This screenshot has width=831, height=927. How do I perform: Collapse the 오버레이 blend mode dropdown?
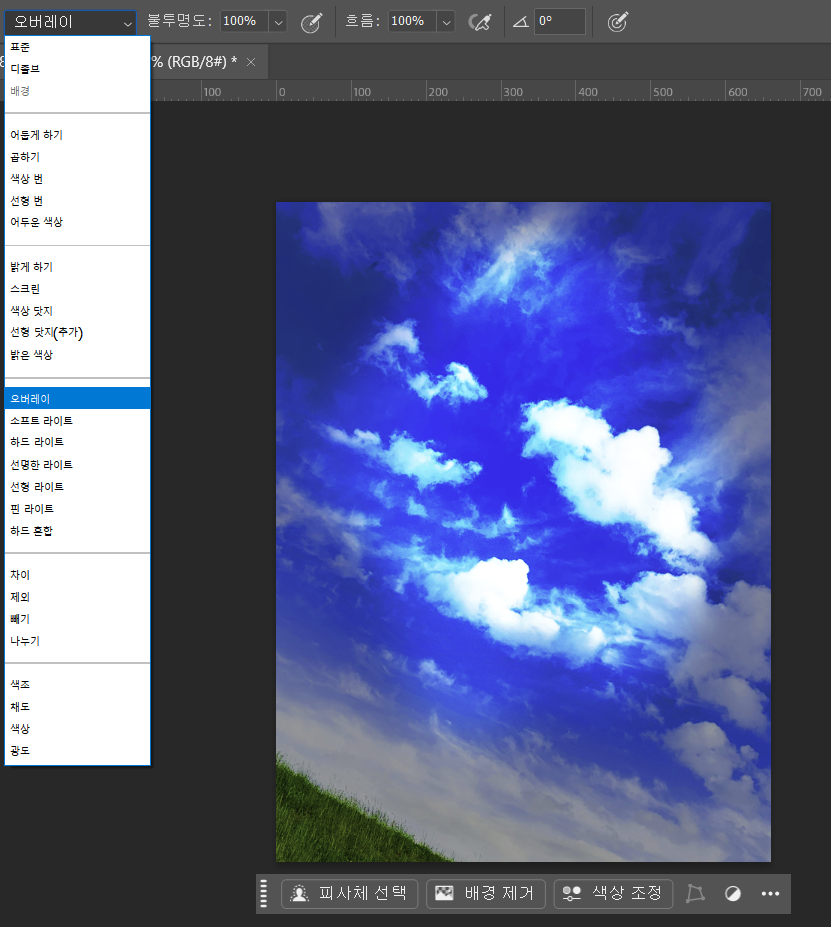click(70, 22)
